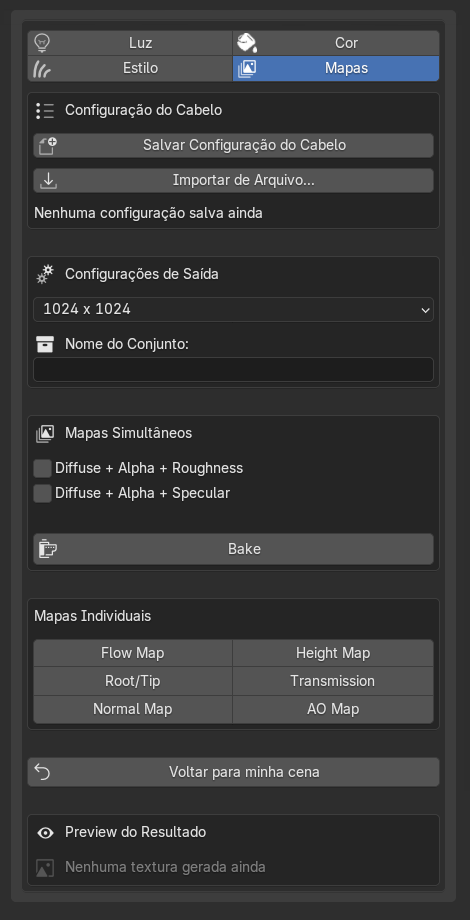
Task: Click the 'Nome do Conjunto:' label text
Action: coord(127,344)
